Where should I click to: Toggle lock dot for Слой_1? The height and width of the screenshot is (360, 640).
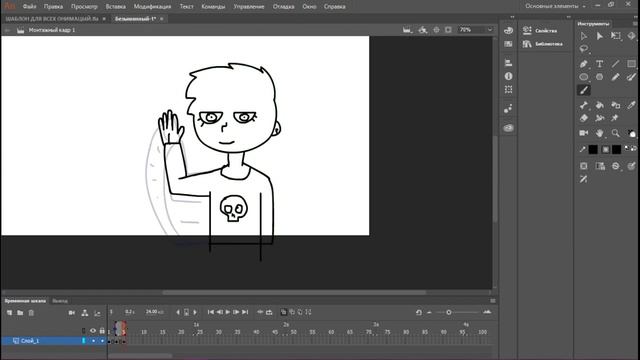102,341
